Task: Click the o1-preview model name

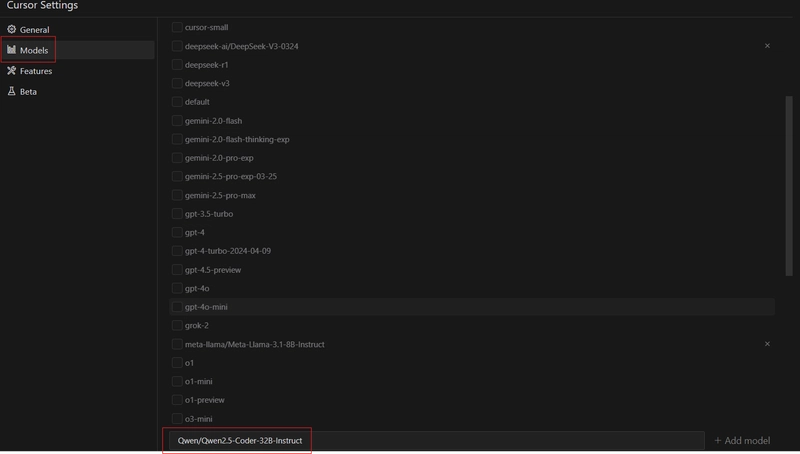Action: coord(205,400)
